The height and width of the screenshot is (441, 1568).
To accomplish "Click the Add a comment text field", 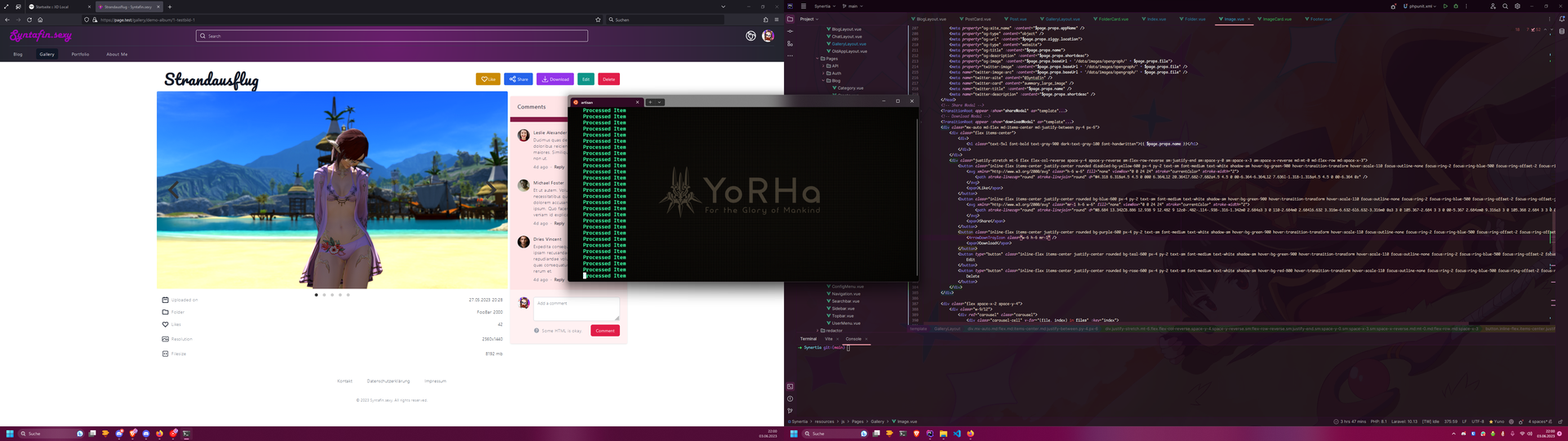I will click(576, 309).
